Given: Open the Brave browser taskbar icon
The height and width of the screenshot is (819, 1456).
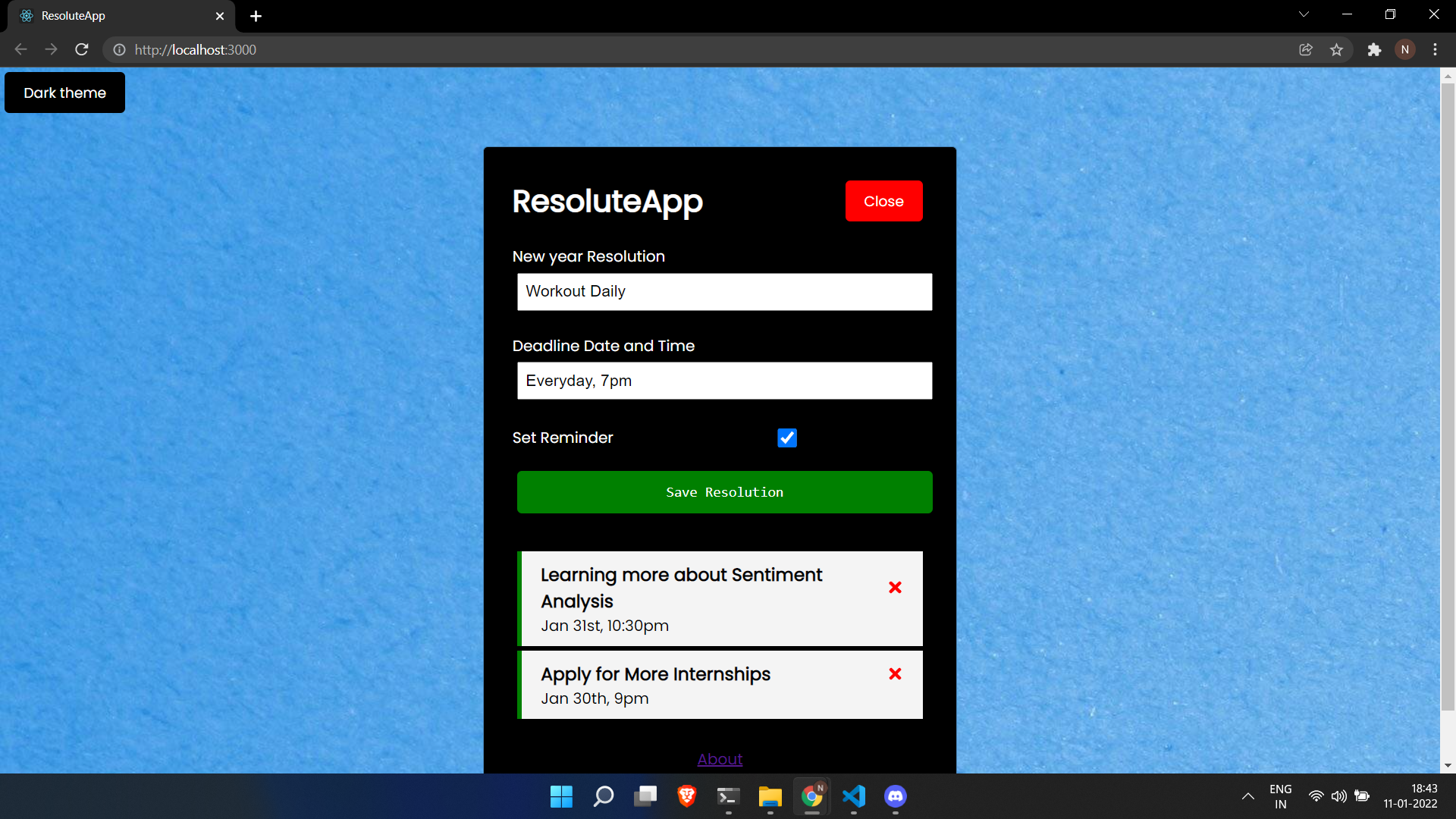Looking at the screenshot, I should (x=687, y=796).
